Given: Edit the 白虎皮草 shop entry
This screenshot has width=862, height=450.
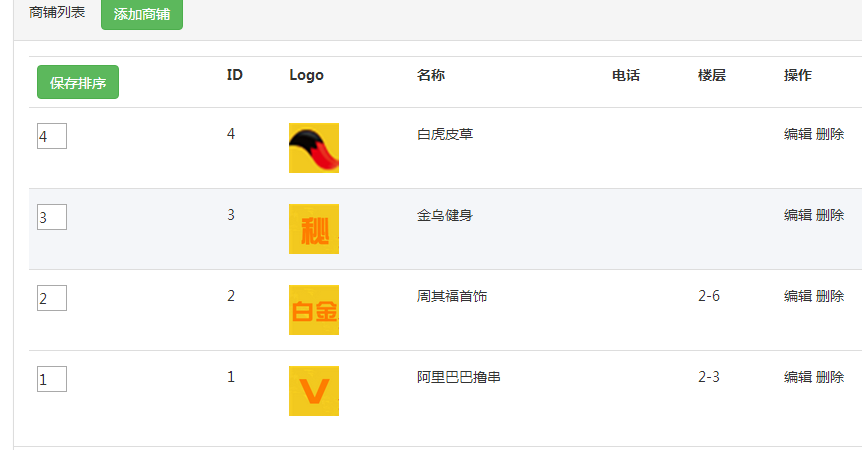Looking at the screenshot, I should tap(798, 134).
